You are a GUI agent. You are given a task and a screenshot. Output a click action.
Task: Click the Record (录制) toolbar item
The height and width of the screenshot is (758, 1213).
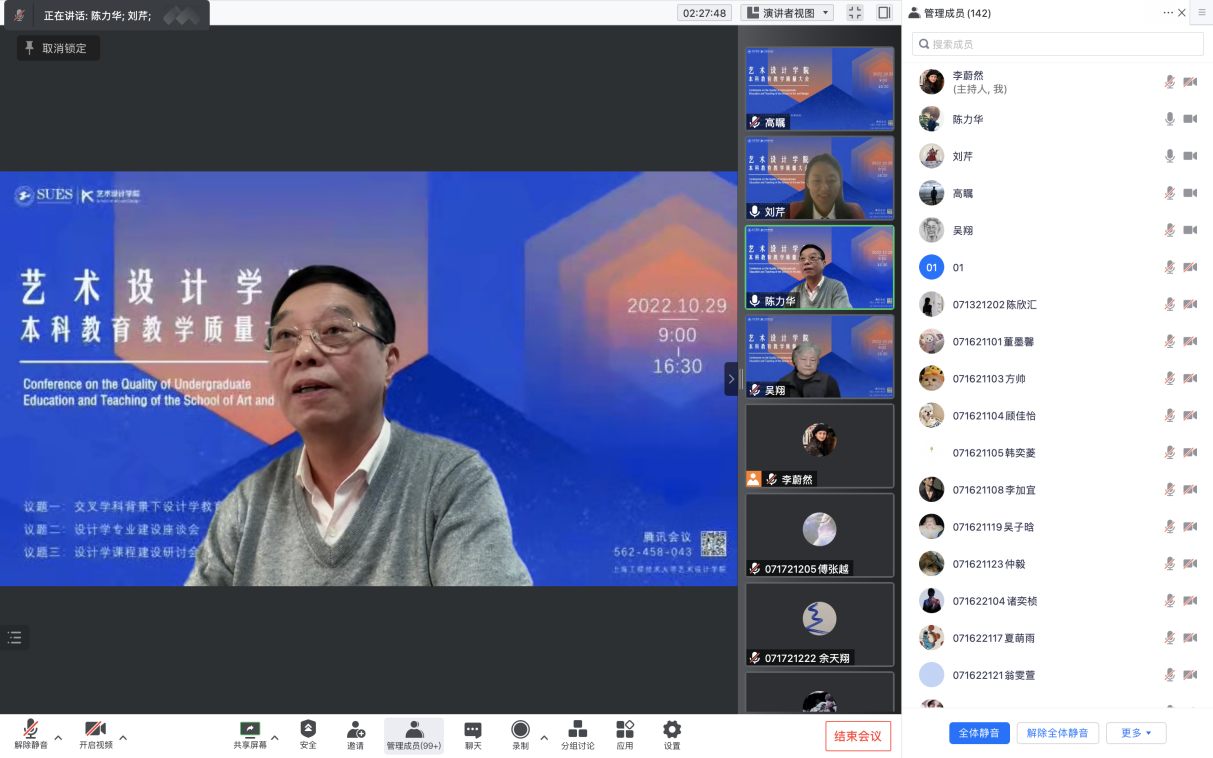tap(520, 733)
